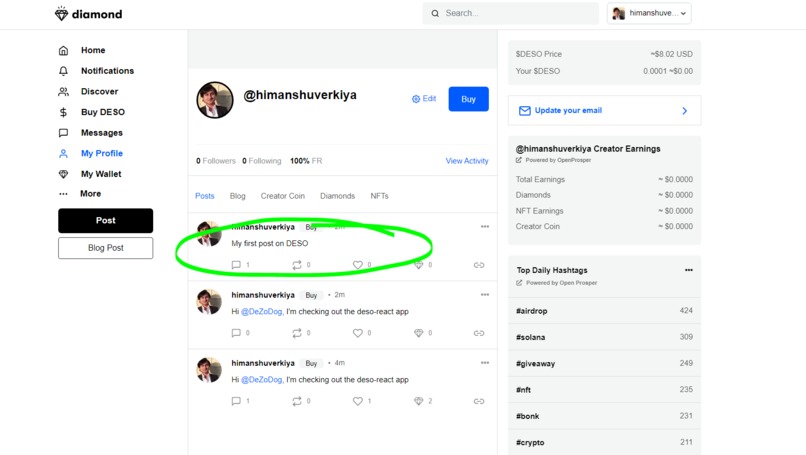Open the himanshuve account dropdown
Viewport: 806px width, 455px height.
[x=649, y=13]
